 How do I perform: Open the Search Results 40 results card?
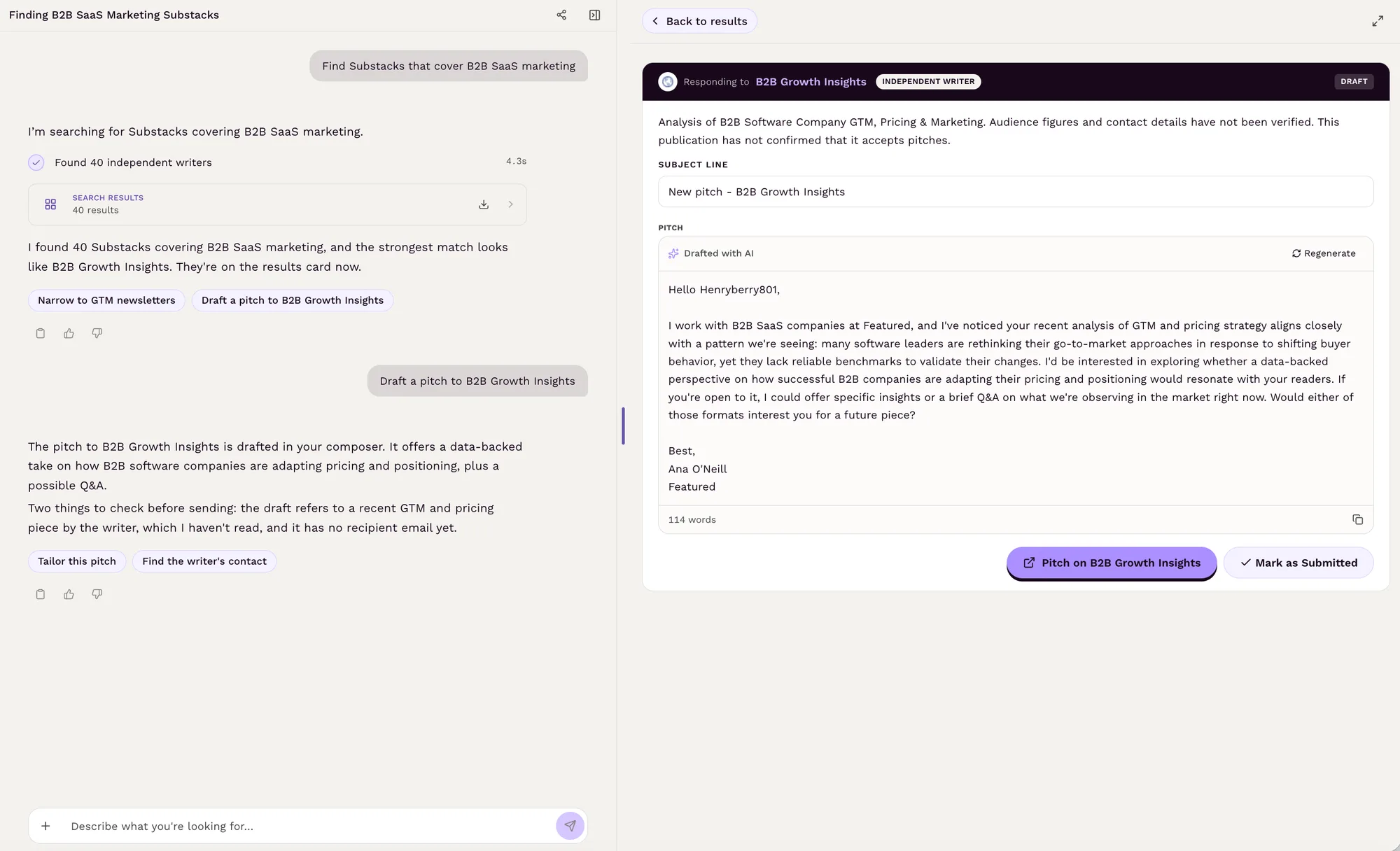tap(277, 204)
